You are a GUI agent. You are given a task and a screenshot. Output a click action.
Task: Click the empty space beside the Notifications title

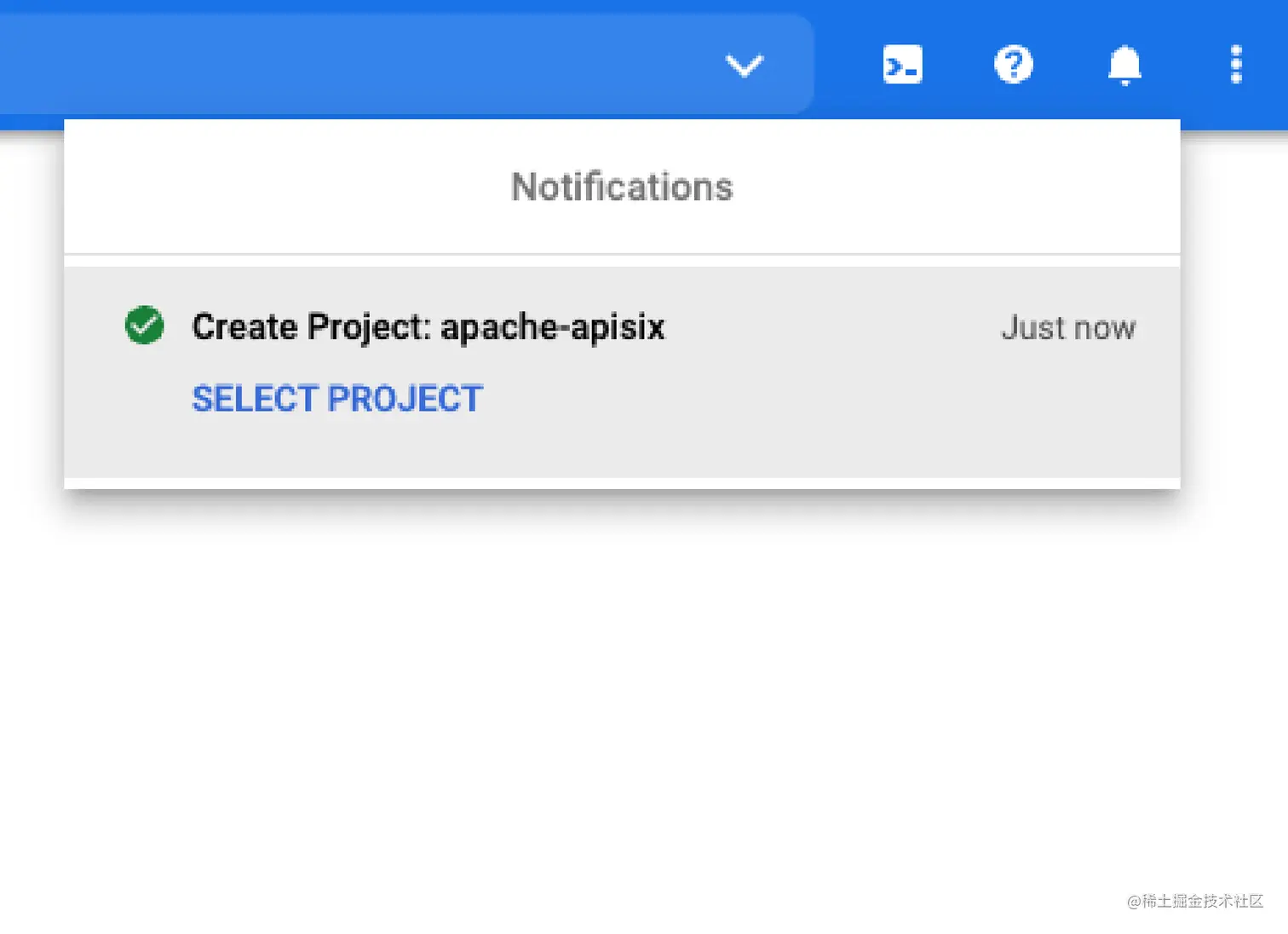pyautogui.click(x=937, y=187)
